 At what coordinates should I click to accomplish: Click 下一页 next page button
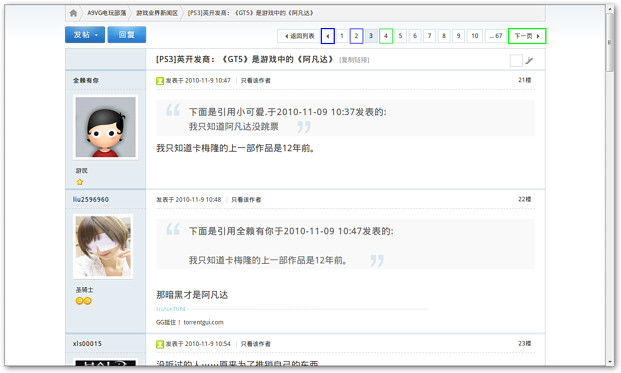(x=527, y=36)
